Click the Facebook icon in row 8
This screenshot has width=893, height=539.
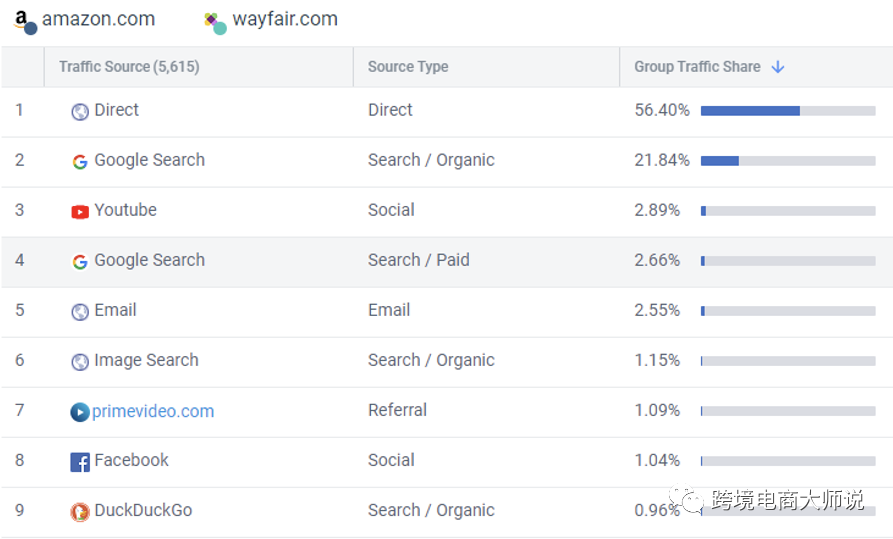coord(80,462)
